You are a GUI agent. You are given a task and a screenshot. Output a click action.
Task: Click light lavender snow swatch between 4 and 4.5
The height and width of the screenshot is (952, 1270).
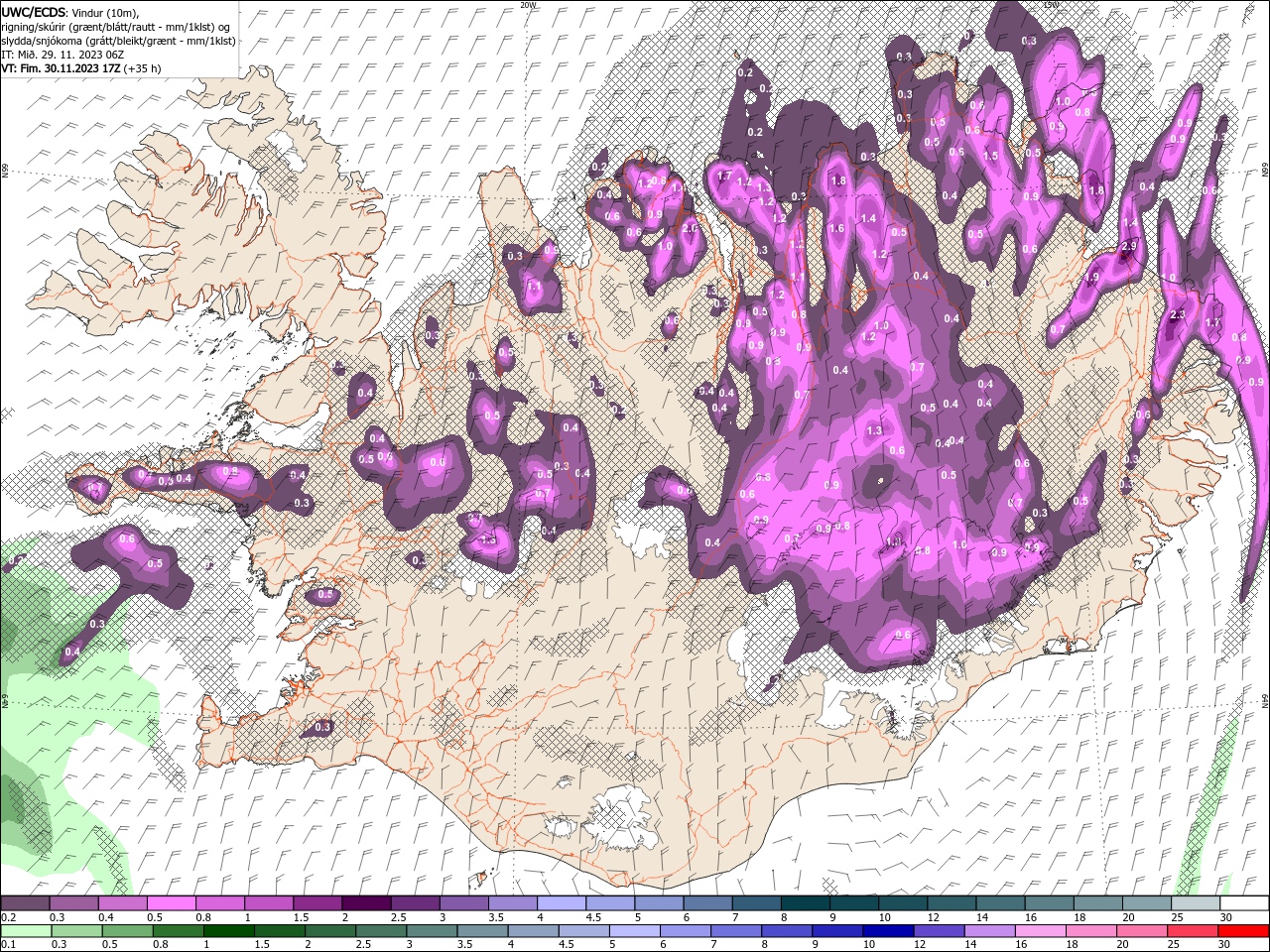562,903
